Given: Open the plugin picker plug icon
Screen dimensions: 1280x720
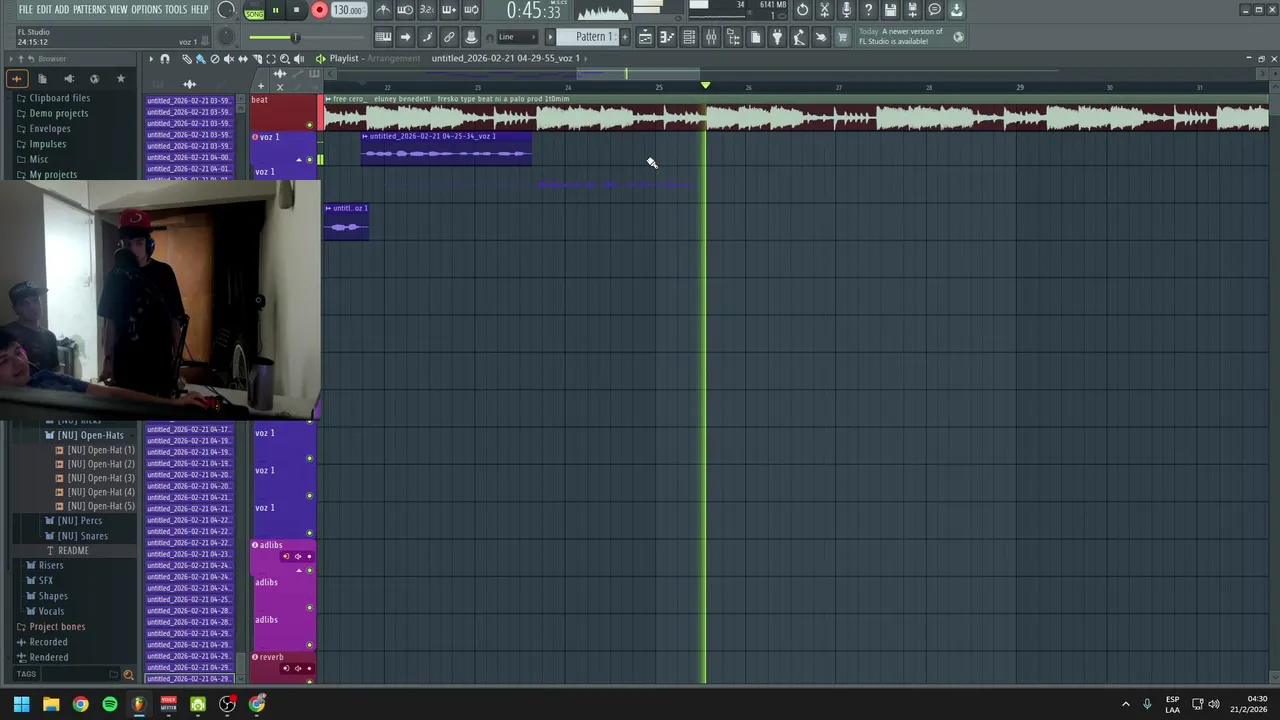Looking at the screenshot, I should pyautogui.click(x=777, y=37).
